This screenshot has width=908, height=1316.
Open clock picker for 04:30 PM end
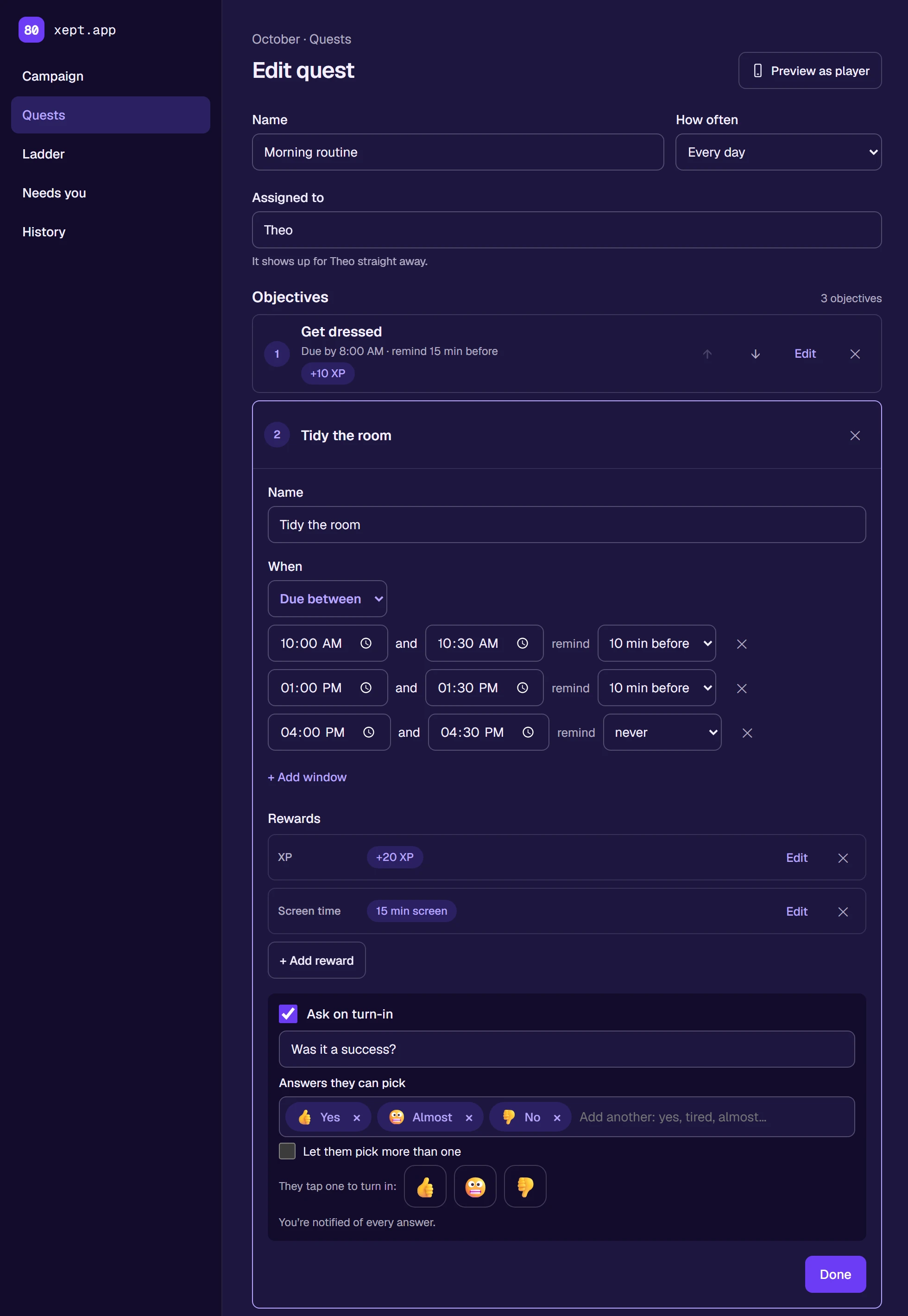(528, 732)
